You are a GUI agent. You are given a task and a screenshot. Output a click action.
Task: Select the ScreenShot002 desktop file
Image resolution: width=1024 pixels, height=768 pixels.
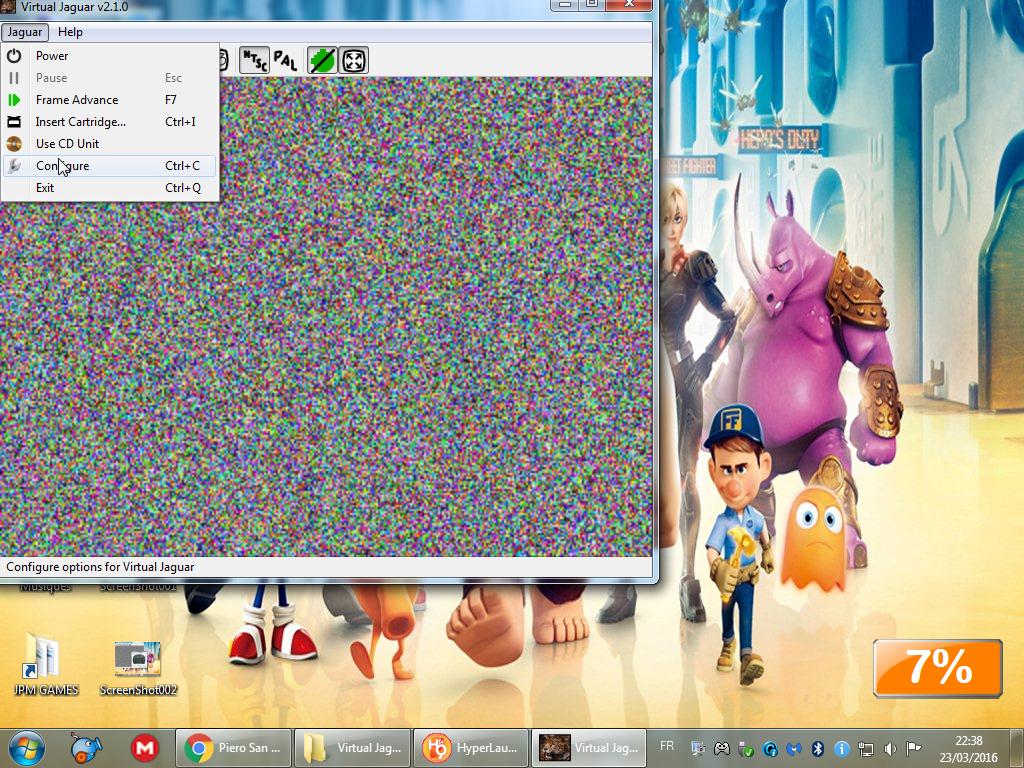[138, 667]
